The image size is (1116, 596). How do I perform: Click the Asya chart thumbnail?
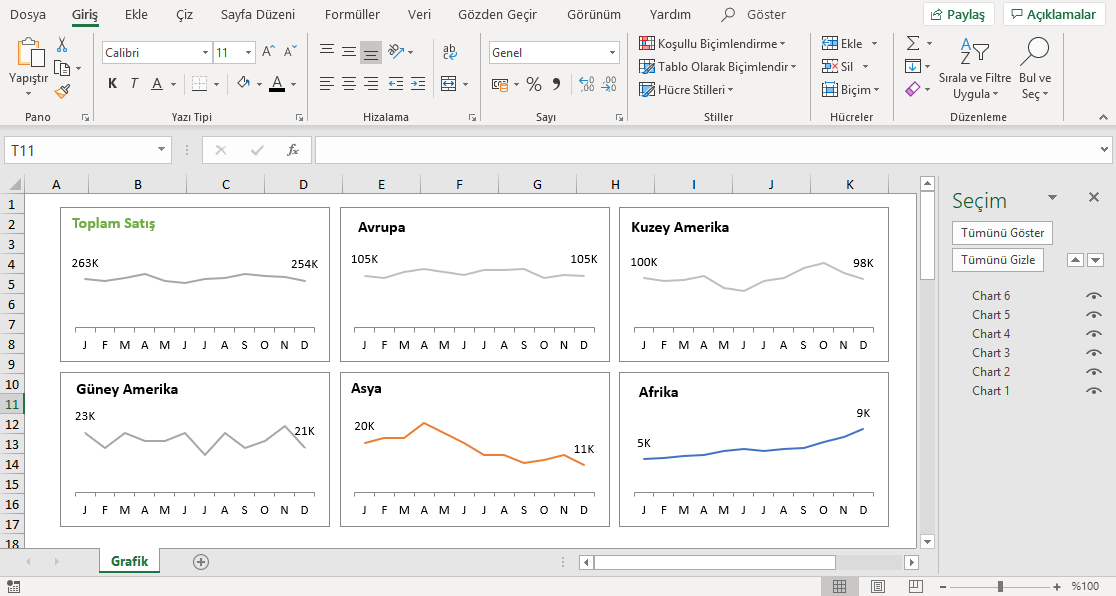[475, 449]
